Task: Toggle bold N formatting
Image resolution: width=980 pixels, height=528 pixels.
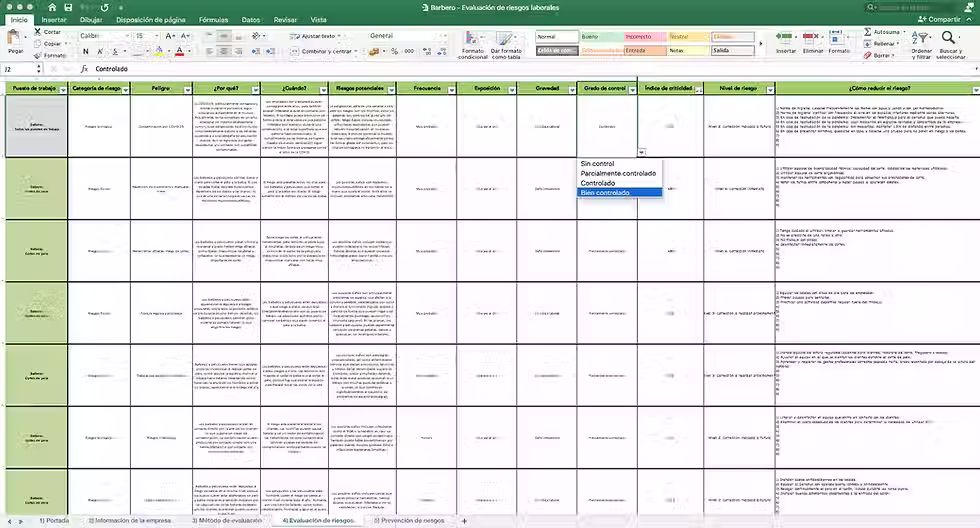Action: click(86, 51)
